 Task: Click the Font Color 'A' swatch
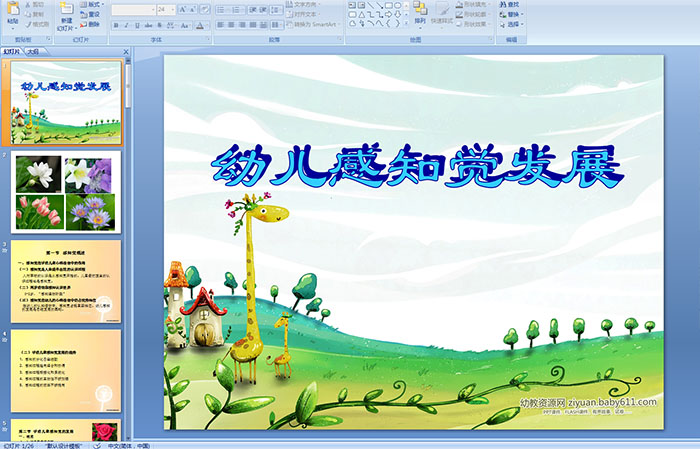coord(200,25)
